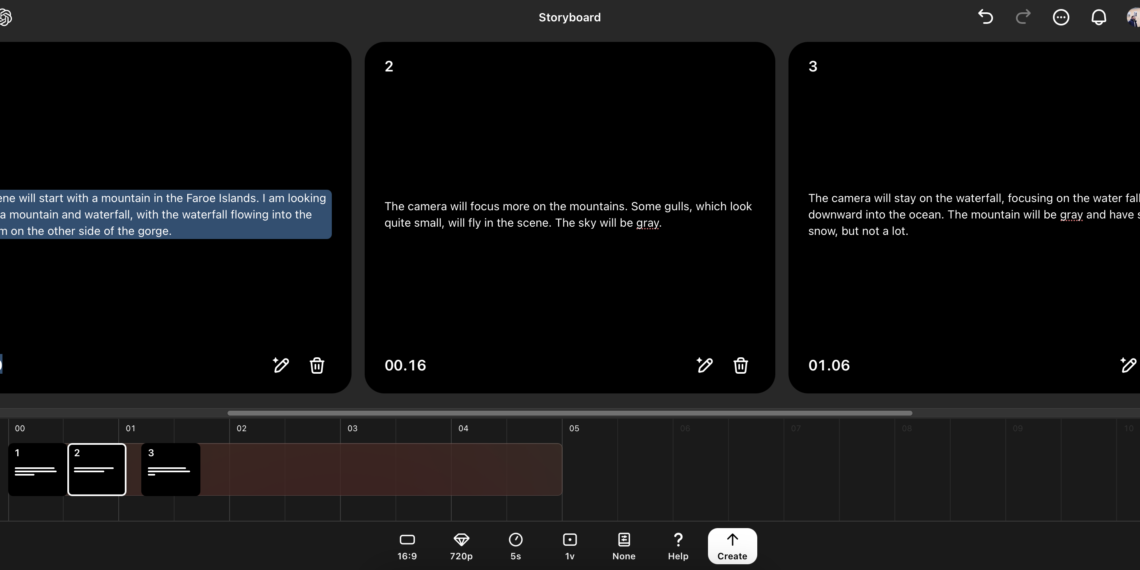
Task: Delete storyboard card 2
Action: click(741, 365)
